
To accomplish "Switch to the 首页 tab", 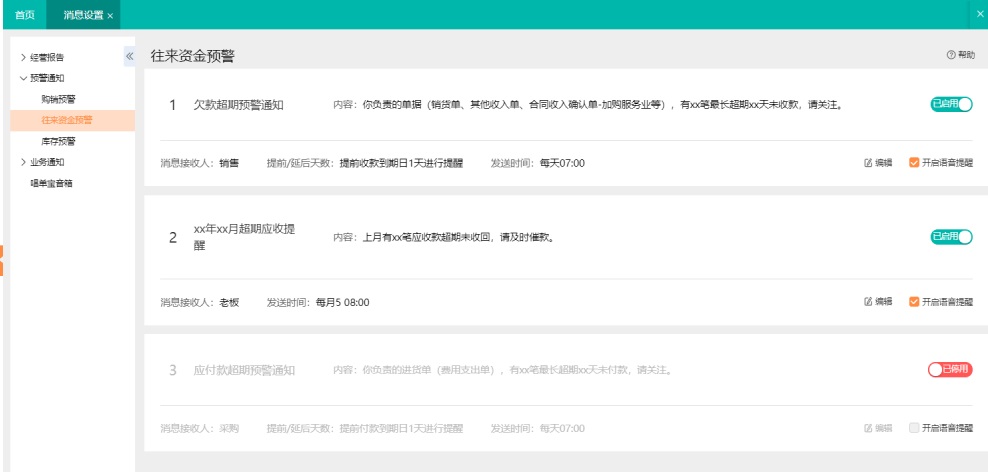I will 25,15.
